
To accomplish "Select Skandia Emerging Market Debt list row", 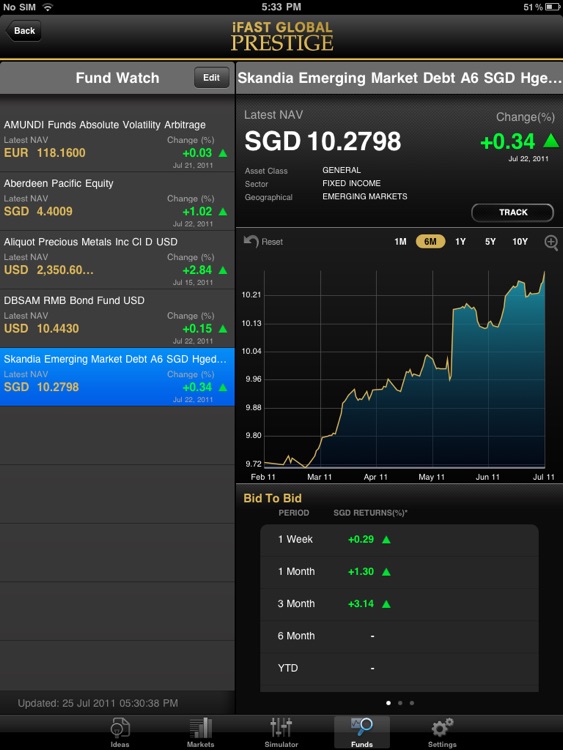I will point(117,377).
